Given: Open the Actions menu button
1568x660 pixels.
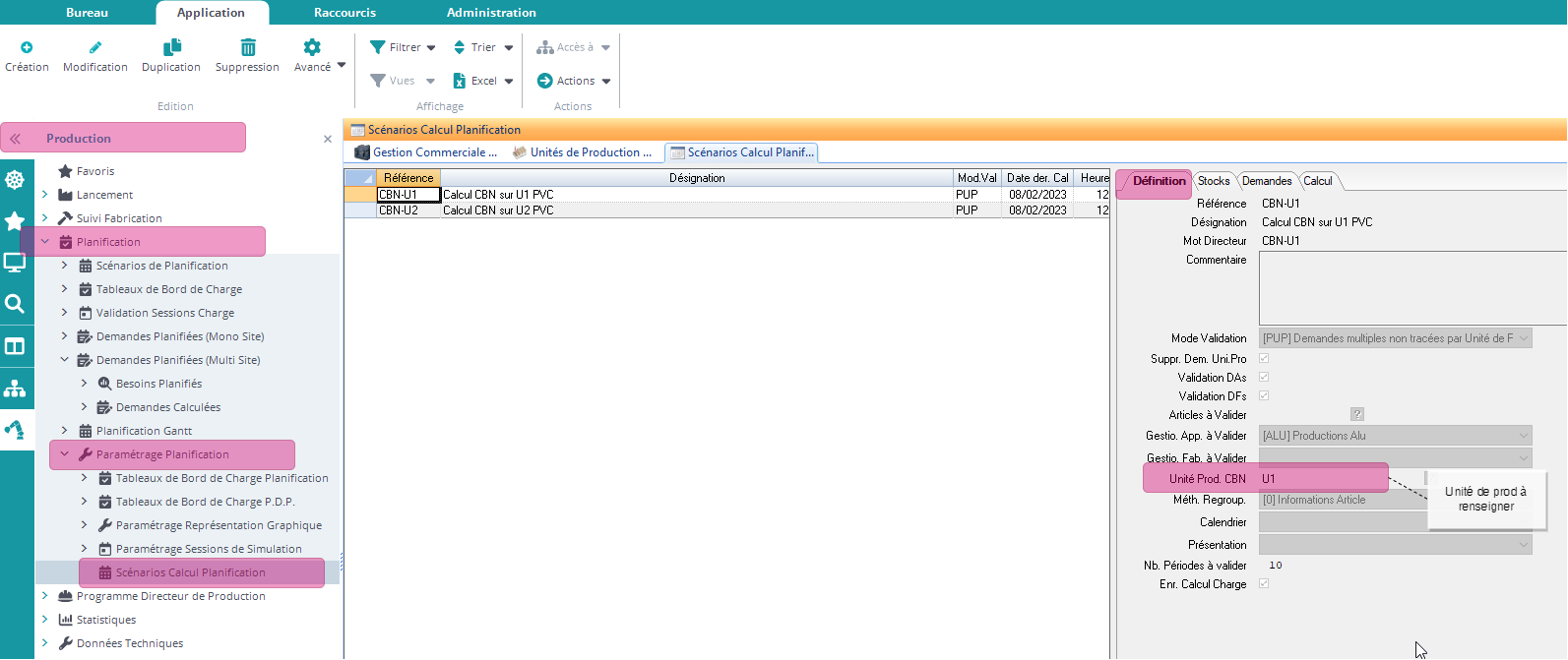Looking at the screenshot, I should [574, 81].
